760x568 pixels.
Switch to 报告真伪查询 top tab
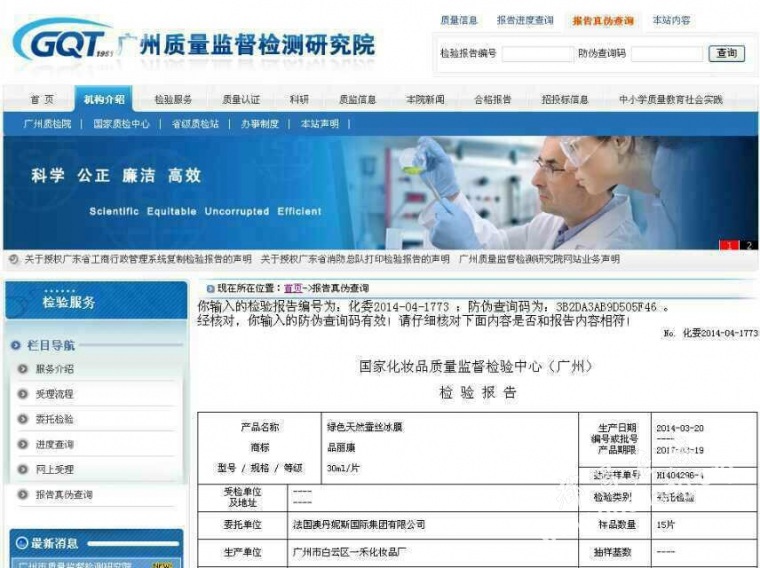click(603, 21)
